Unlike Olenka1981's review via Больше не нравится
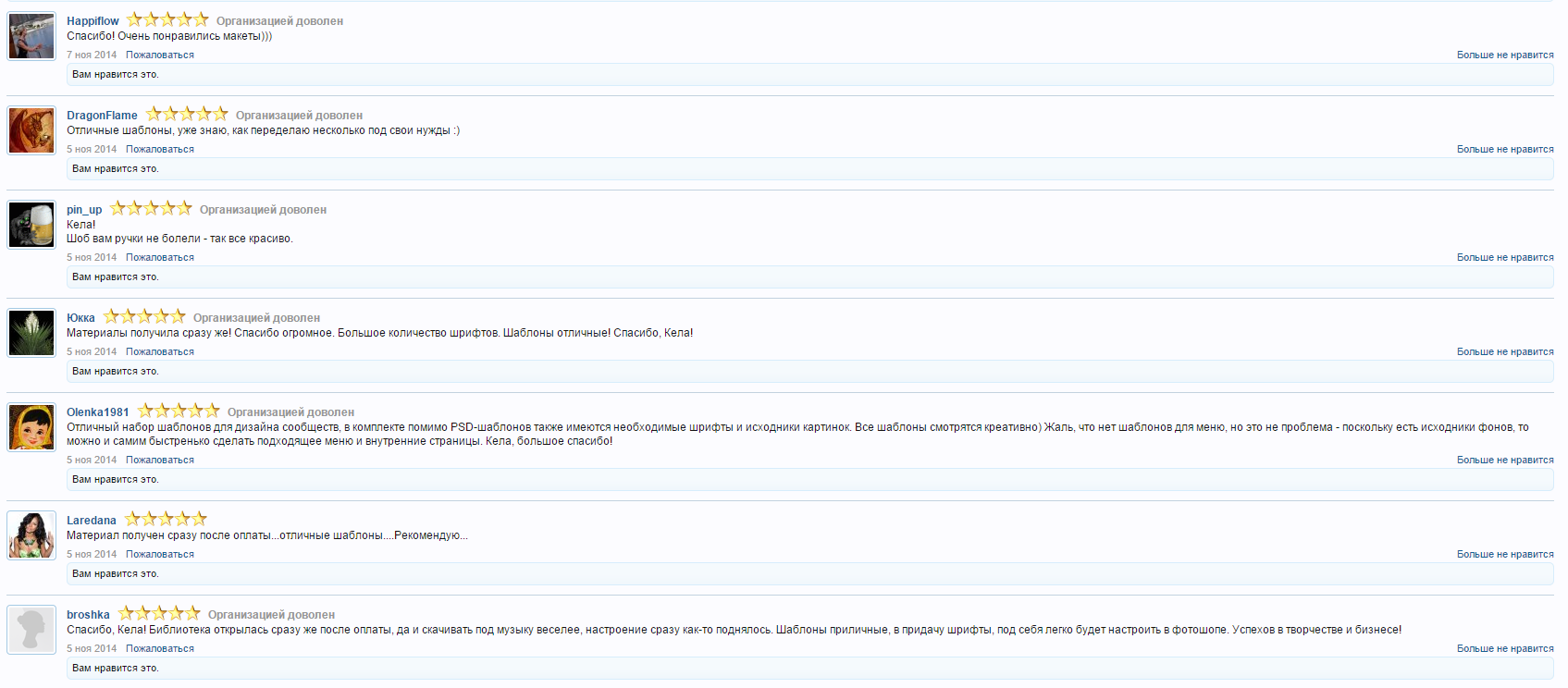The height and width of the screenshot is (688, 1568). tap(1505, 461)
